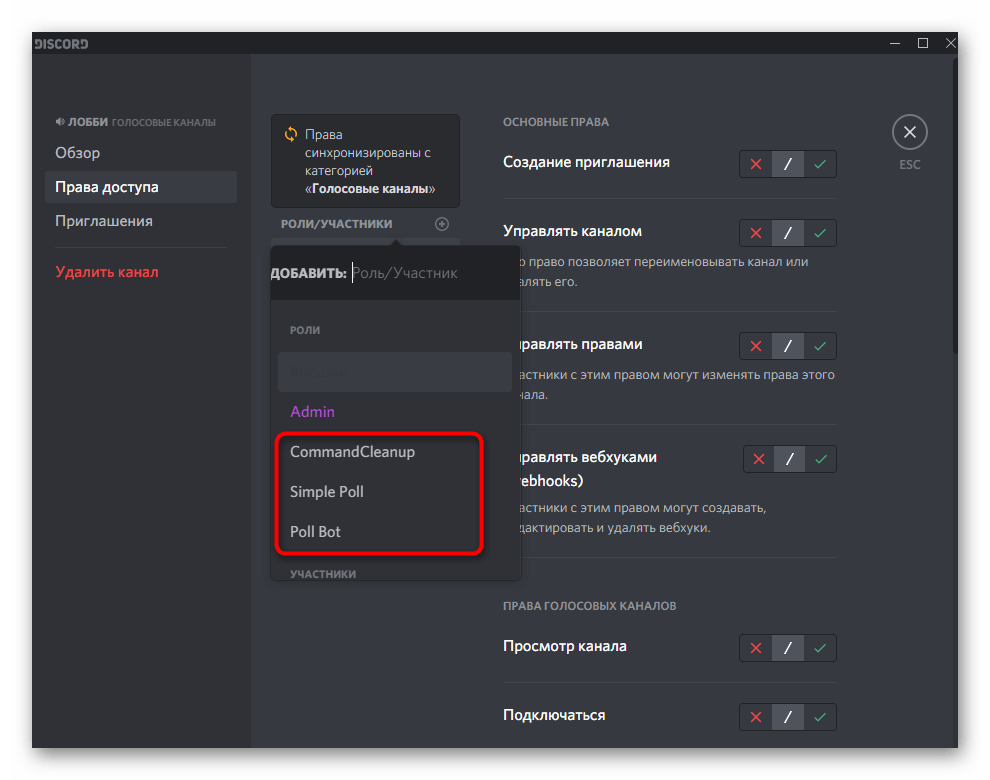990x780 pixels.
Task: Set Управлять каналом permission to neutral slash
Action: 787,233
